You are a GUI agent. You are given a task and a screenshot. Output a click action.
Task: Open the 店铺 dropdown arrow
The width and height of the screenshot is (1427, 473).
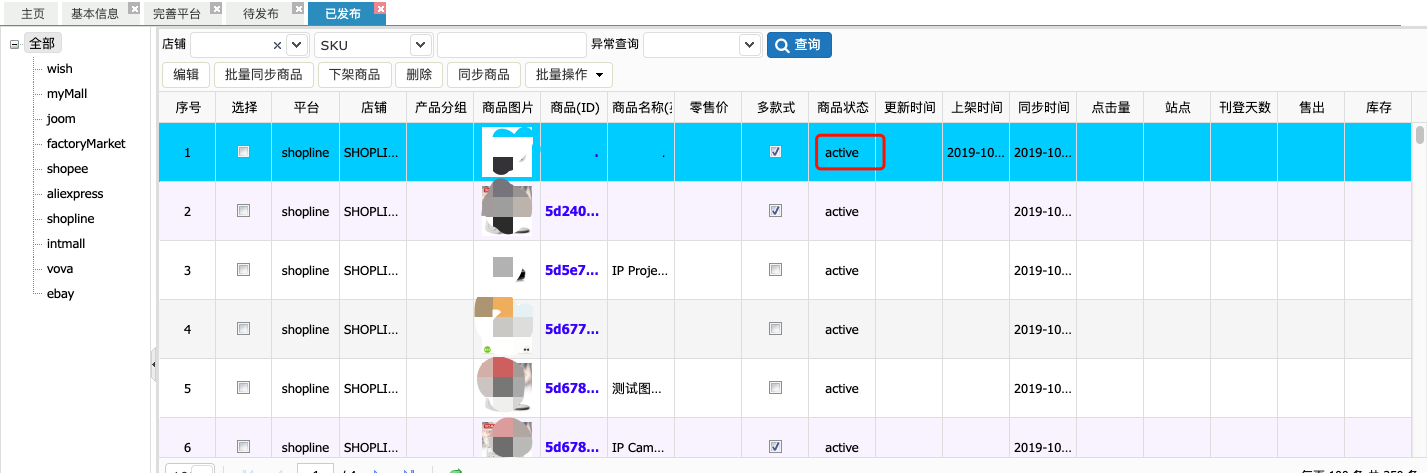click(x=297, y=45)
